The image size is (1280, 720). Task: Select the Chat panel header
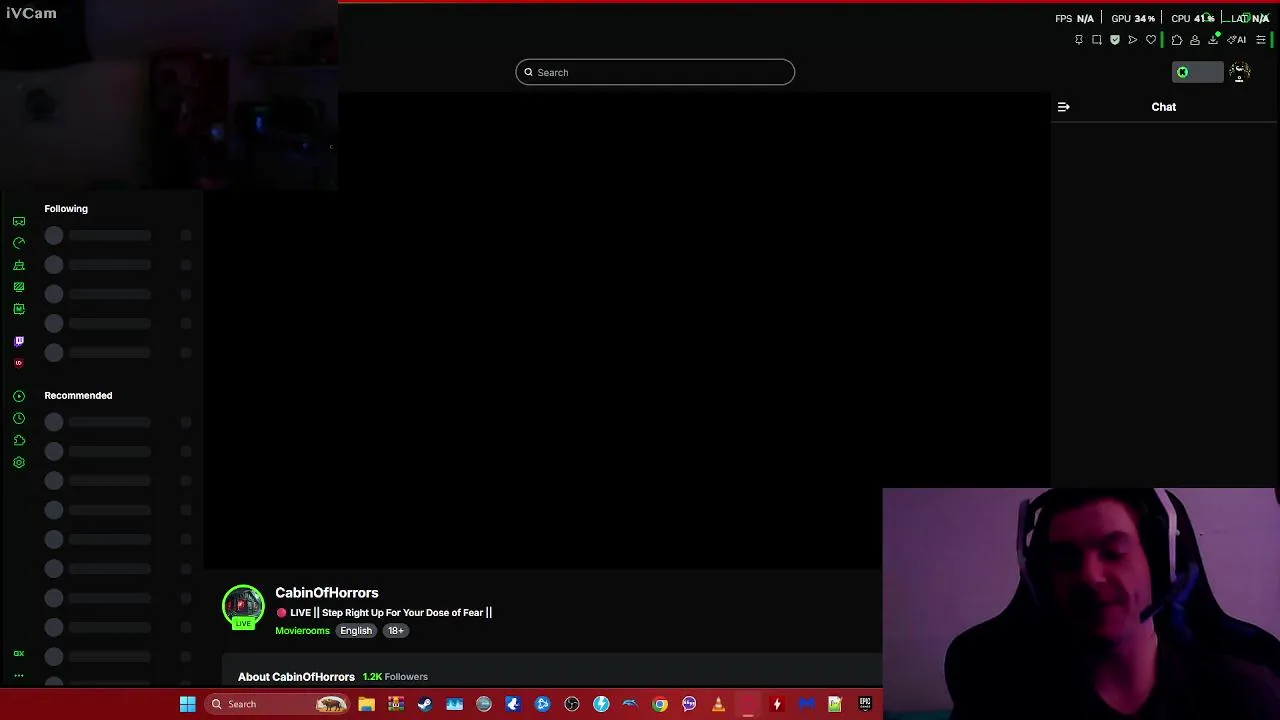(1164, 107)
